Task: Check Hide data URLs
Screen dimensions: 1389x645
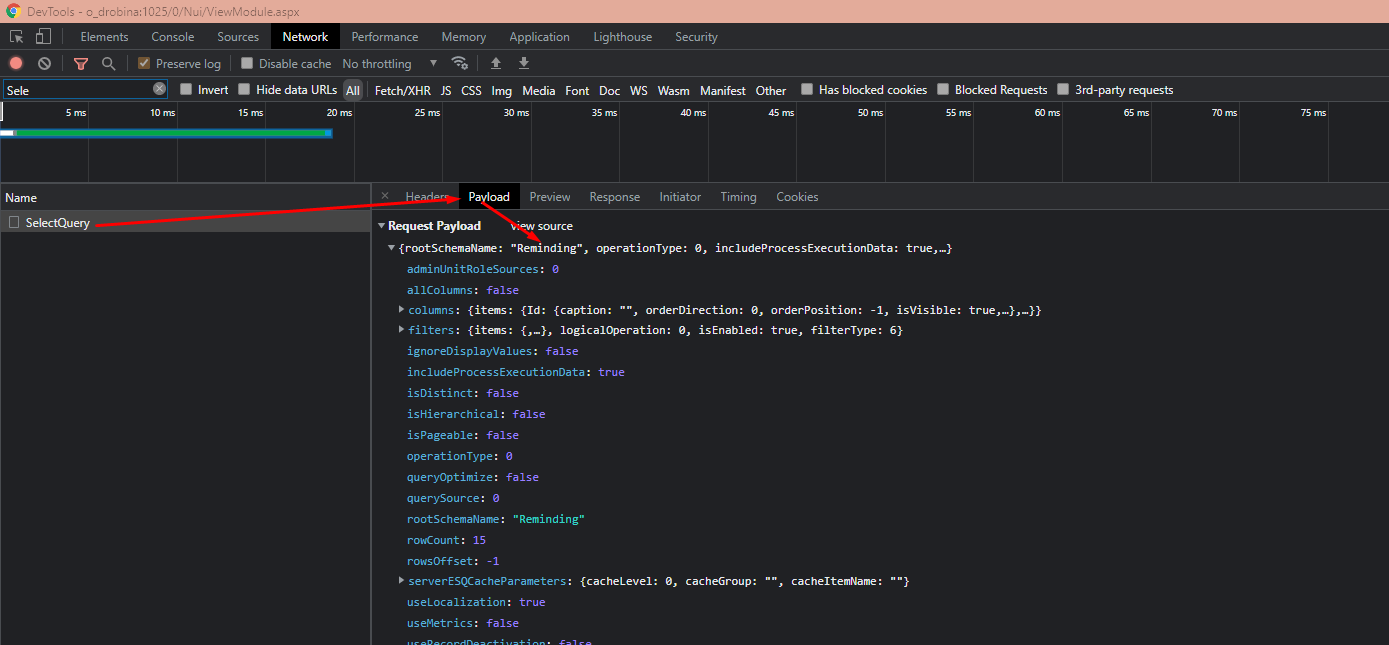Action: (x=244, y=89)
